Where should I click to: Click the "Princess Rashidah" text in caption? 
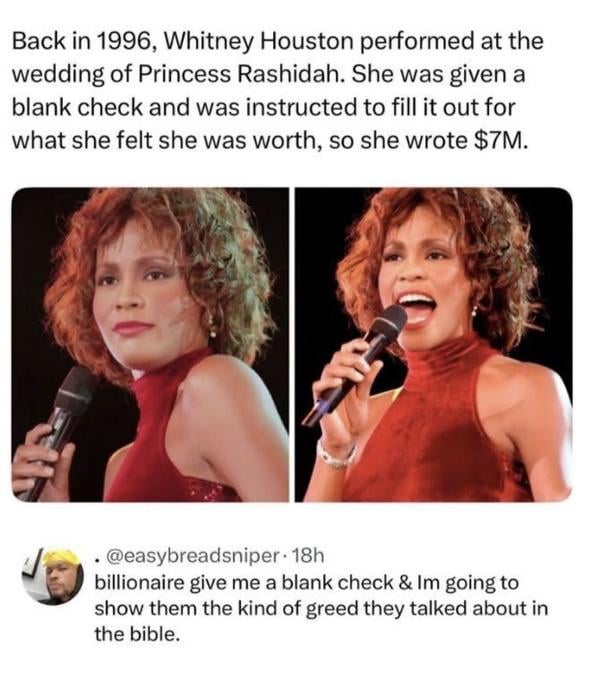[231, 74]
